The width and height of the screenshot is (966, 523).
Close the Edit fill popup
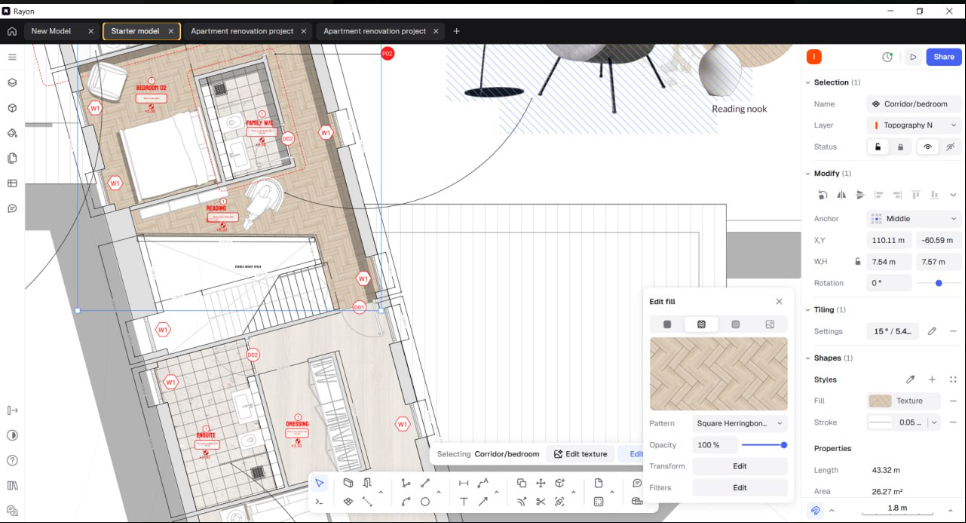click(x=779, y=302)
